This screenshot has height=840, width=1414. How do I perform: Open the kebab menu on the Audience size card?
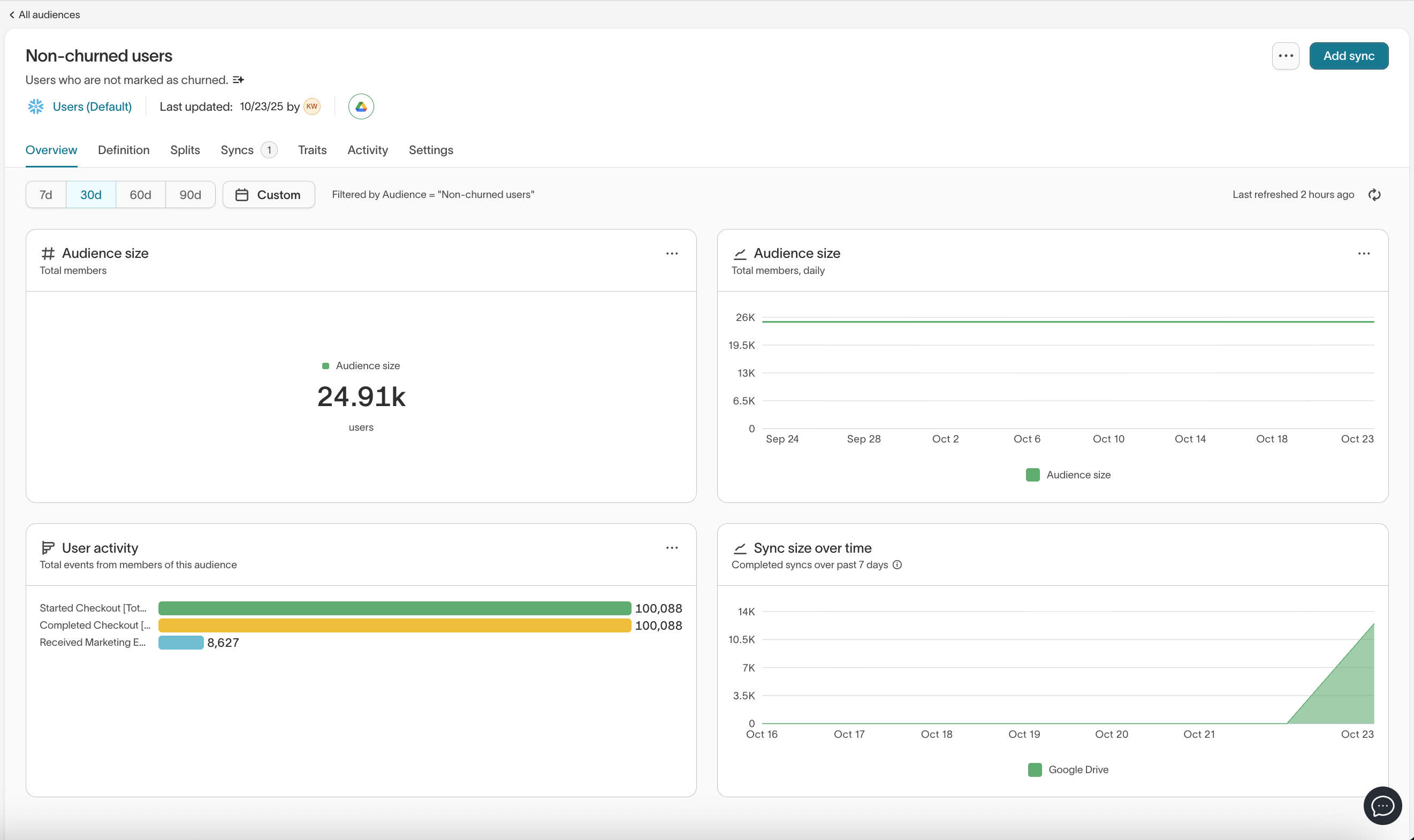pyautogui.click(x=671, y=253)
